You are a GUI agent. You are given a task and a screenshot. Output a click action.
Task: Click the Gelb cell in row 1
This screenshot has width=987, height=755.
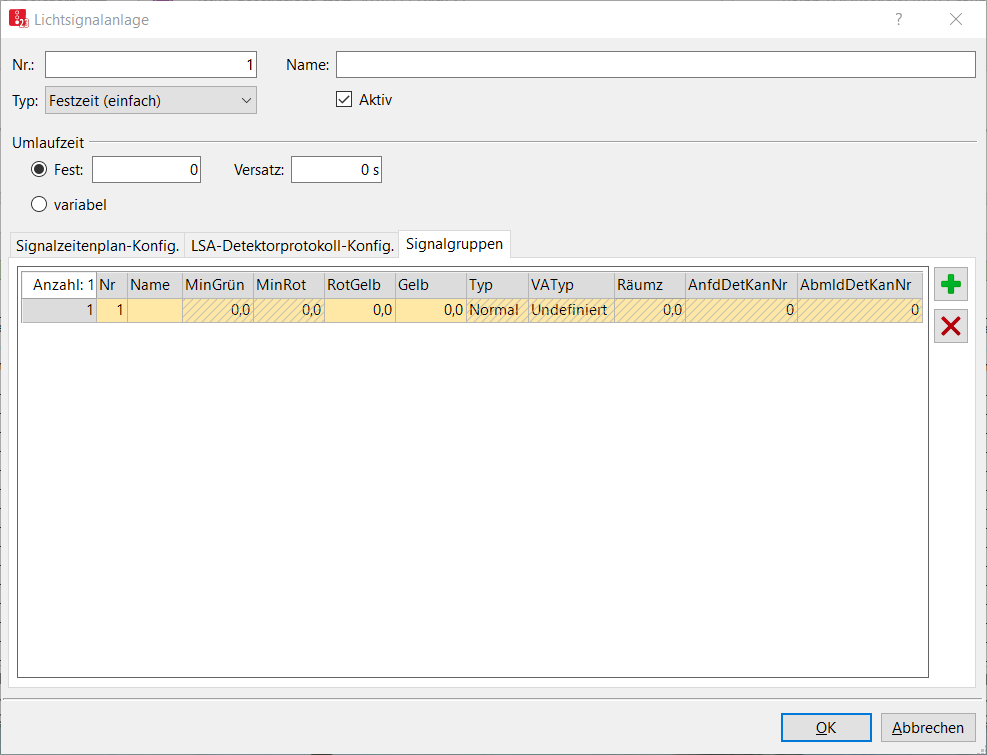tap(430, 310)
